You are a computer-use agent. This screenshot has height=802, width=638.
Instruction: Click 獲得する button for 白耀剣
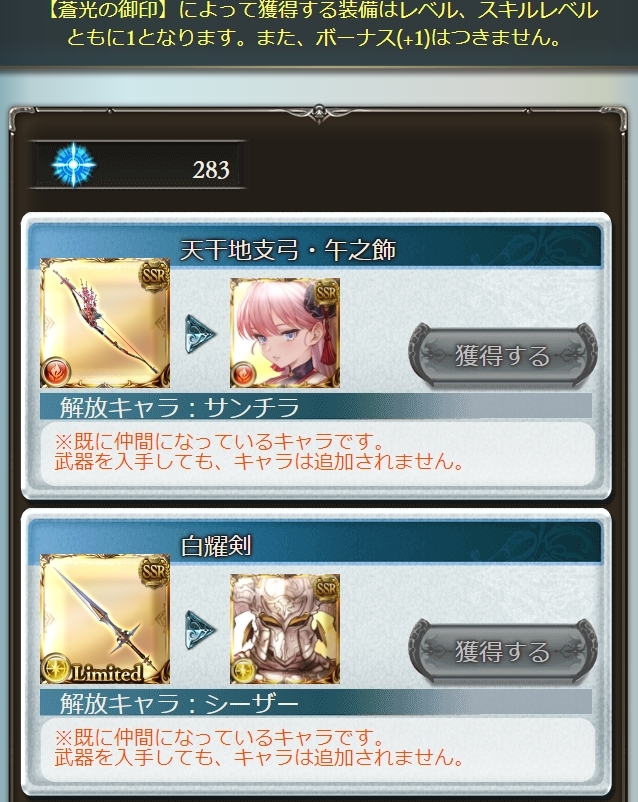502,651
